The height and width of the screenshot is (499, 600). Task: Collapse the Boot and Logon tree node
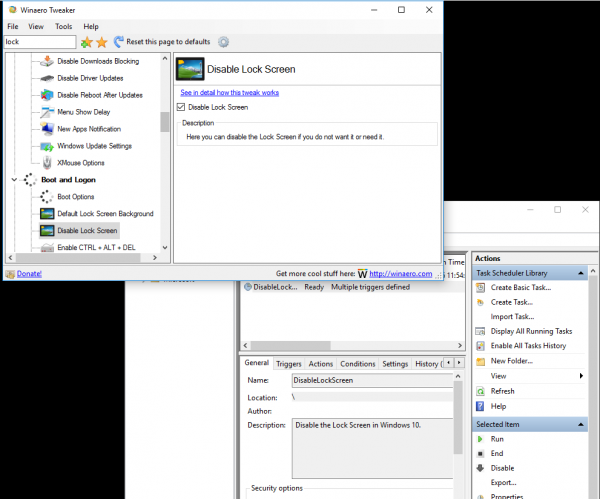coord(14,179)
